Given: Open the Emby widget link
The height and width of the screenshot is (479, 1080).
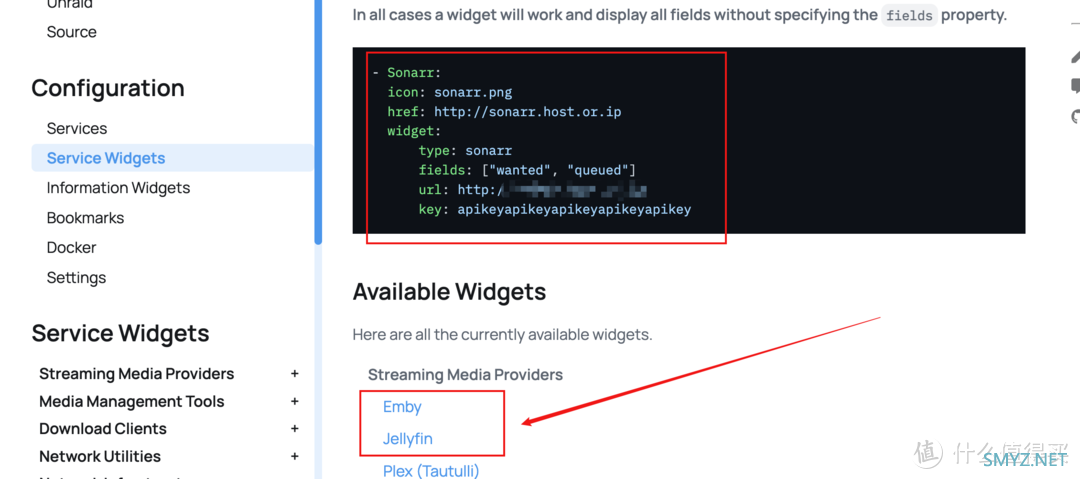Looking at the screenshot, I should 402,407.
